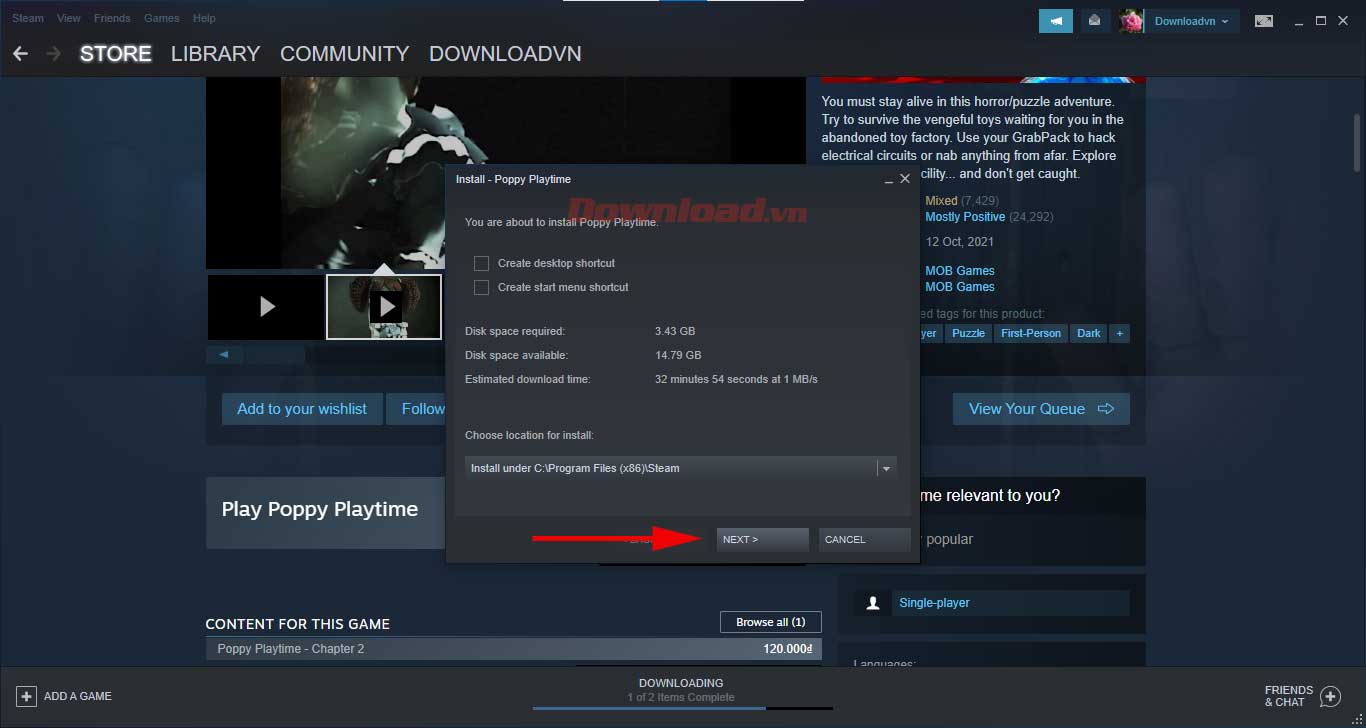Go back with the left arrow
Image resolution: width=1366 pixels, height=728 pixels.
point(20,53)
